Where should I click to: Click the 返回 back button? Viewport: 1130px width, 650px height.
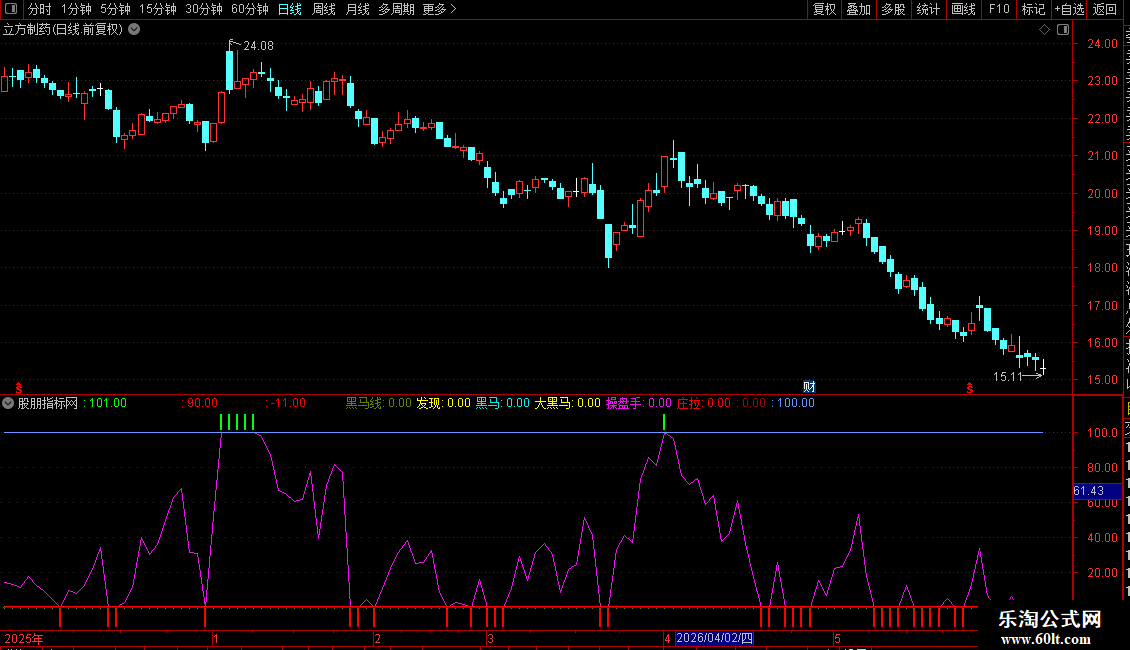(x=1105, y=9)
